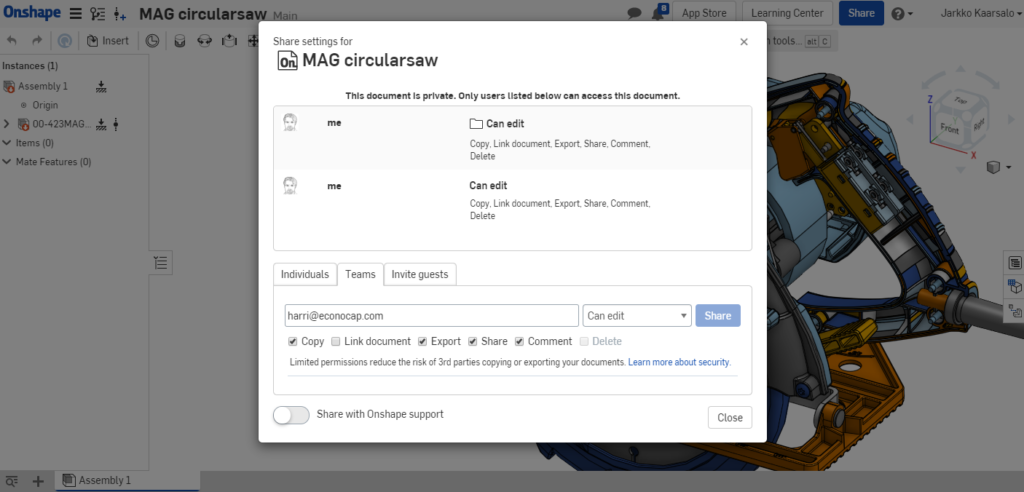Select Assembly 1 in the instances list

(x=42, y=86)
